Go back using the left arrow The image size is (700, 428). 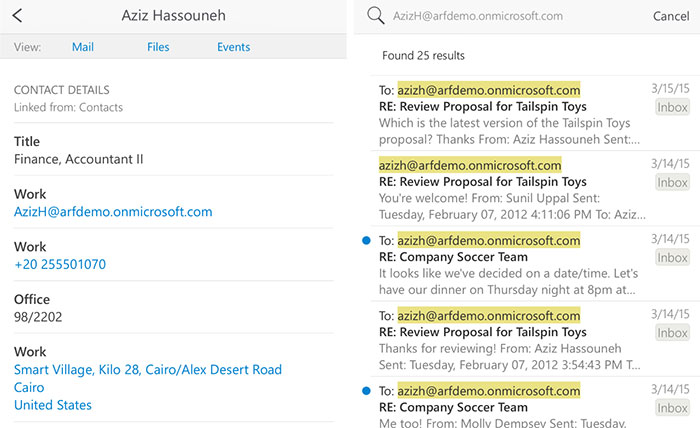point(17,16)
